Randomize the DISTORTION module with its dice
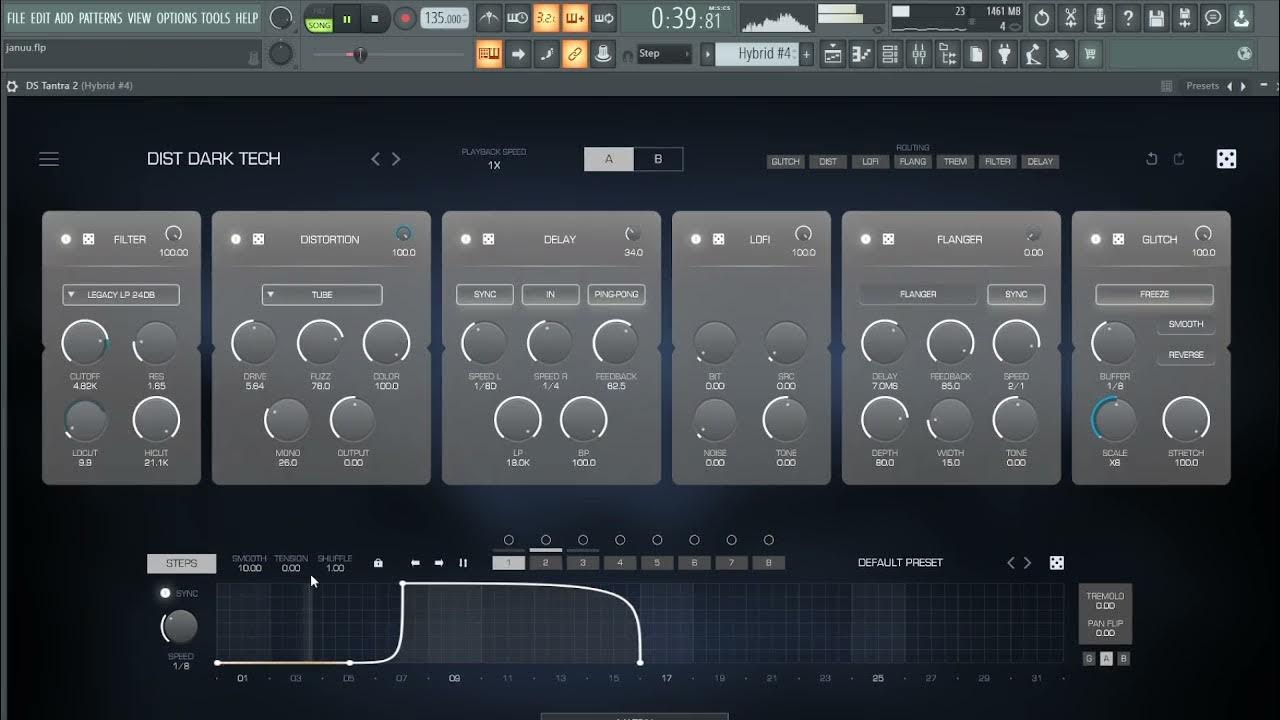 tap(258, 239)
